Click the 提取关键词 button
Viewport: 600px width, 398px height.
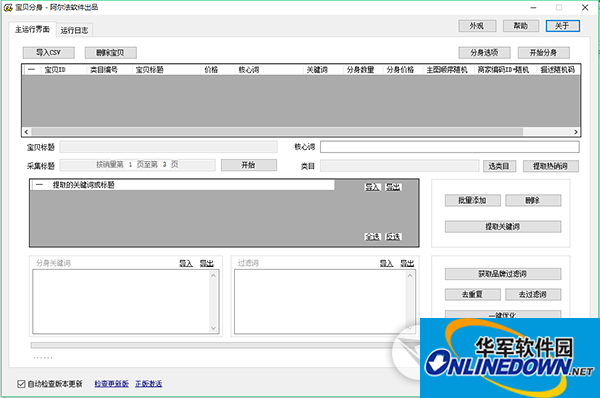pos(503,227)
